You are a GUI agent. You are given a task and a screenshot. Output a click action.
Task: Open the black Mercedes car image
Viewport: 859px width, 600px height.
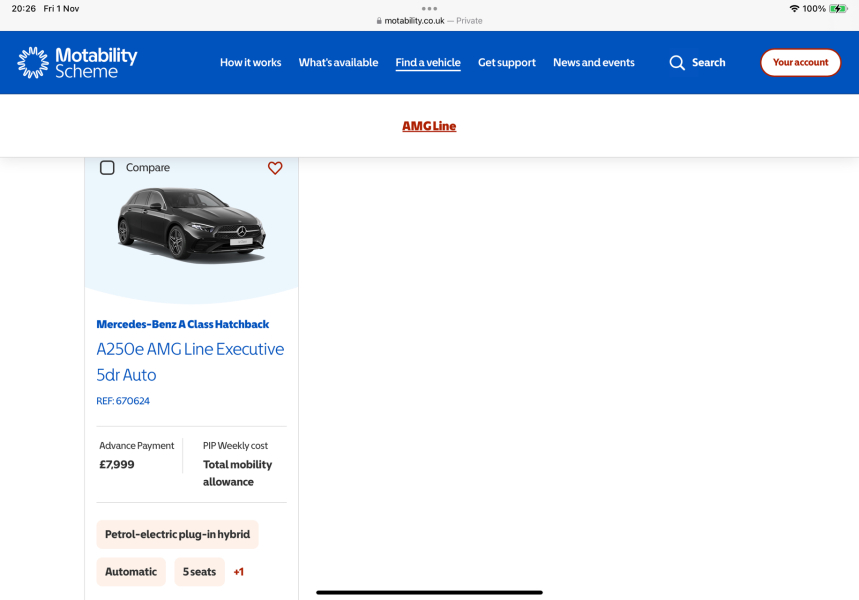click(x=191, y=225)
